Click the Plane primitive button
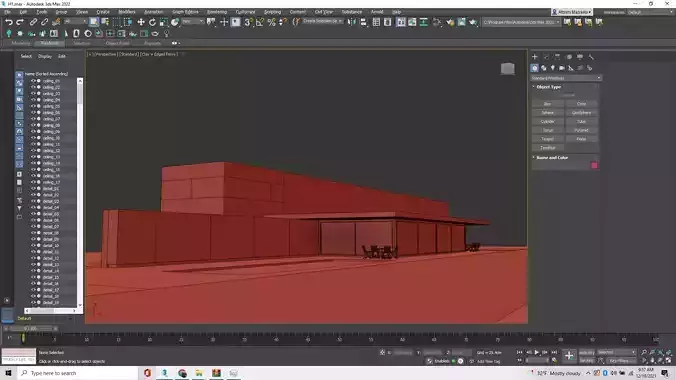The width and height of the screenshot is (676, 380). pos(581,139)
